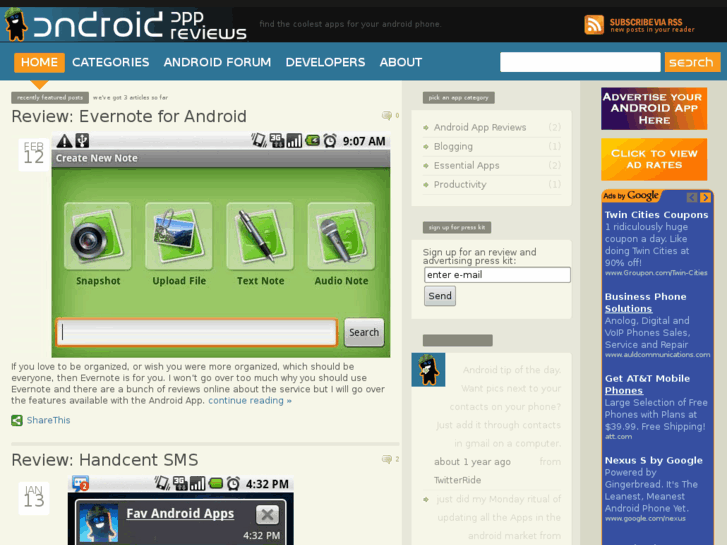Click the Fav Android Apps link
Image resolution: width=727 pixels, height=545 pixels.
point(180,513)
